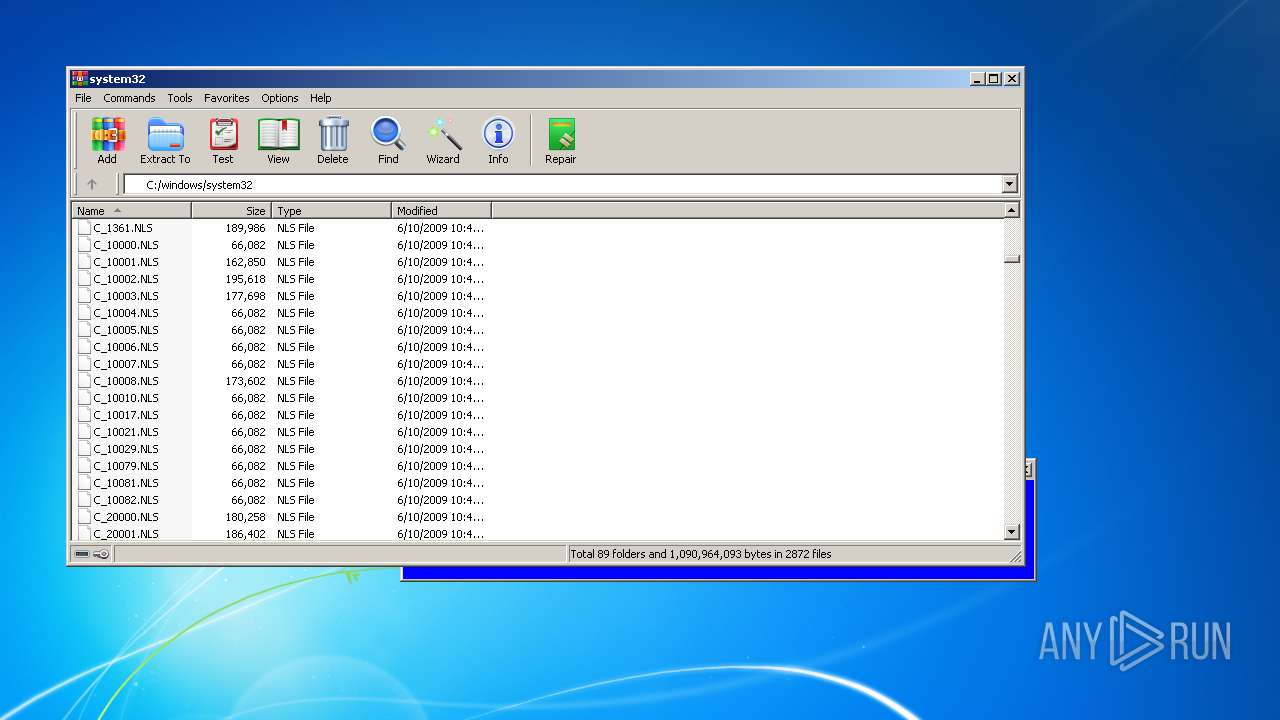This screenshot has width=1280, height=720.
Task: Go up one folder level arrow
Action: (92, 184)
